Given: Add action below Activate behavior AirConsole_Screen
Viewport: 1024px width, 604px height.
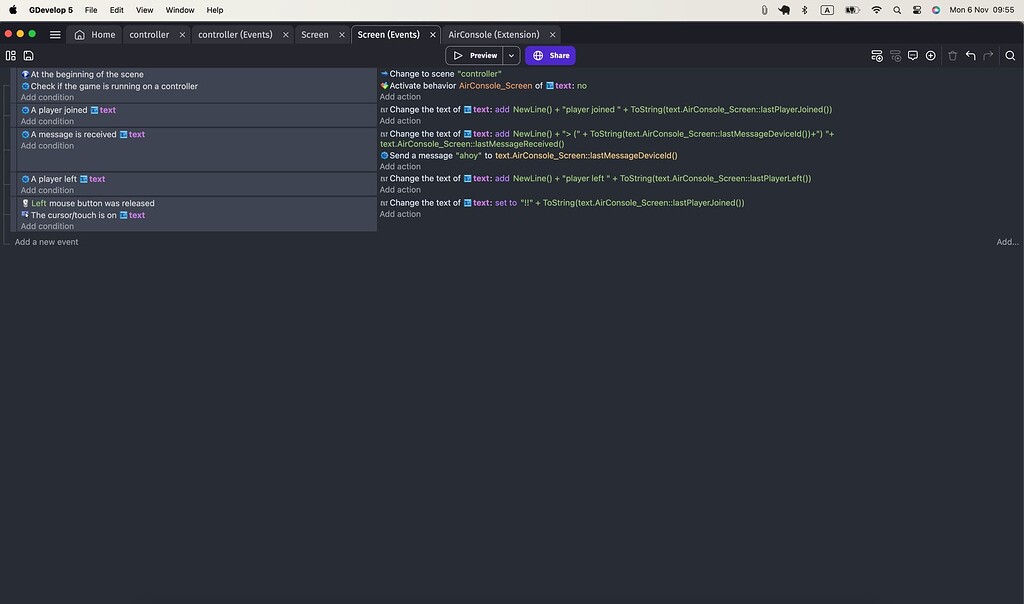Looking at the screenshot, I should click(400, 97).
